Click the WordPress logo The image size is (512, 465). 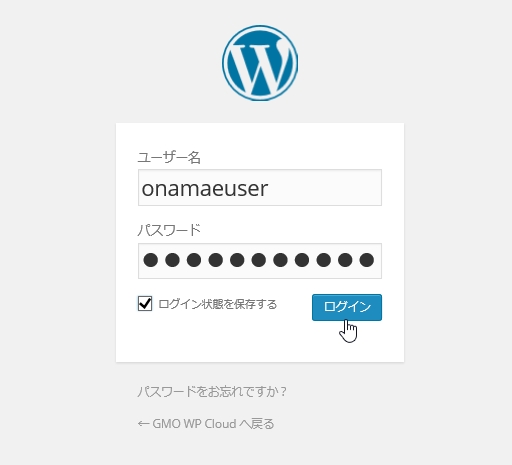(260, 63)
